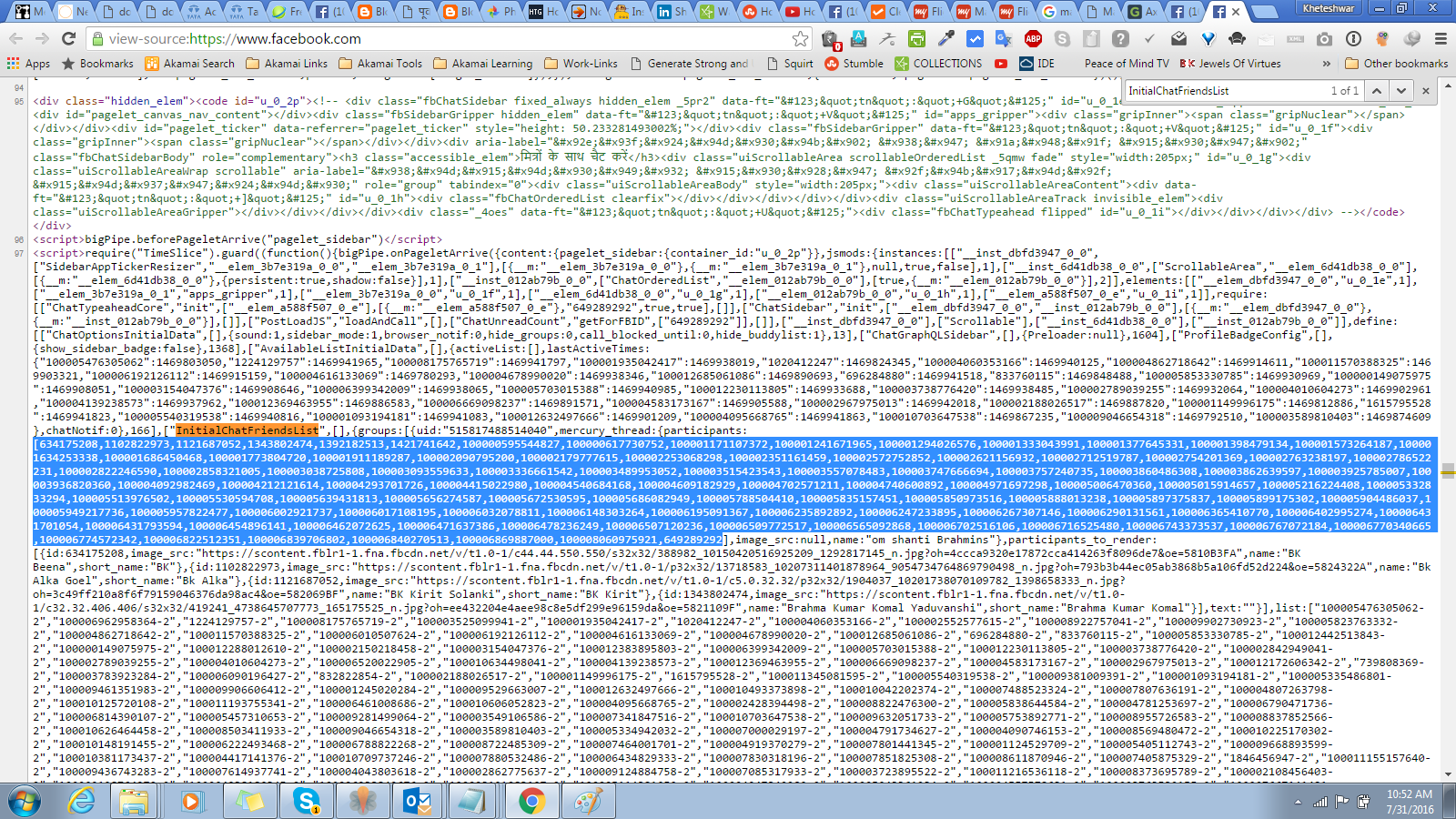Screen dimensions: 1456x819
Task: Open the Adblock Plus (ABP) extension
Action: (1033, 39)
